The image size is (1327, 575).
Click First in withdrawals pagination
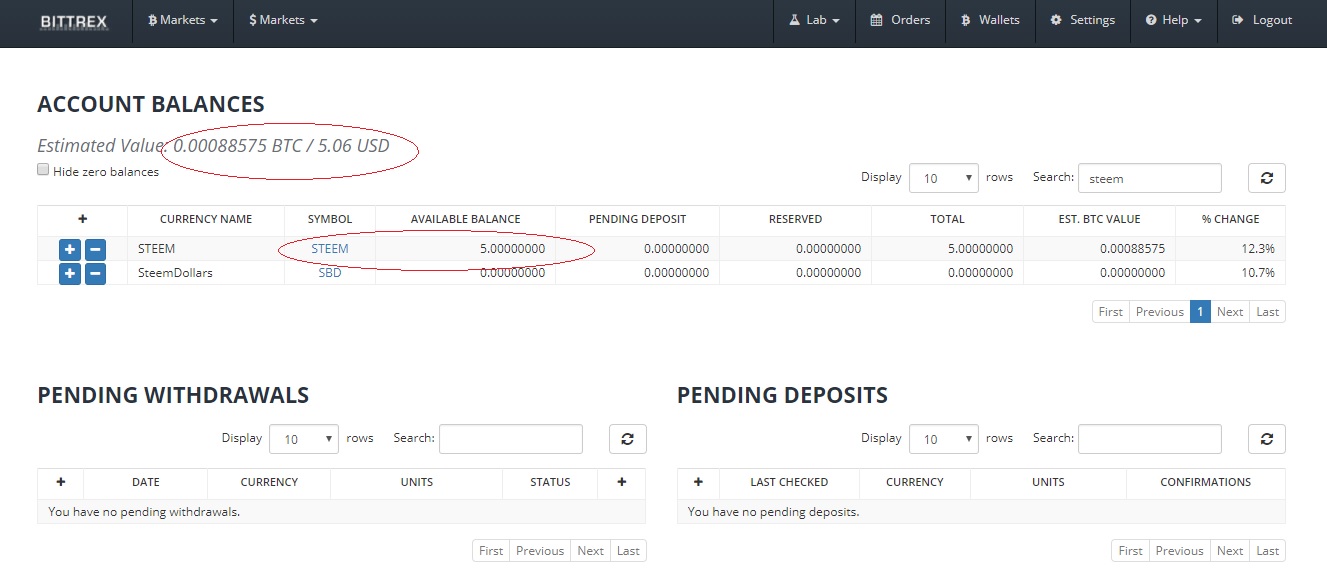tap(491, 551)
